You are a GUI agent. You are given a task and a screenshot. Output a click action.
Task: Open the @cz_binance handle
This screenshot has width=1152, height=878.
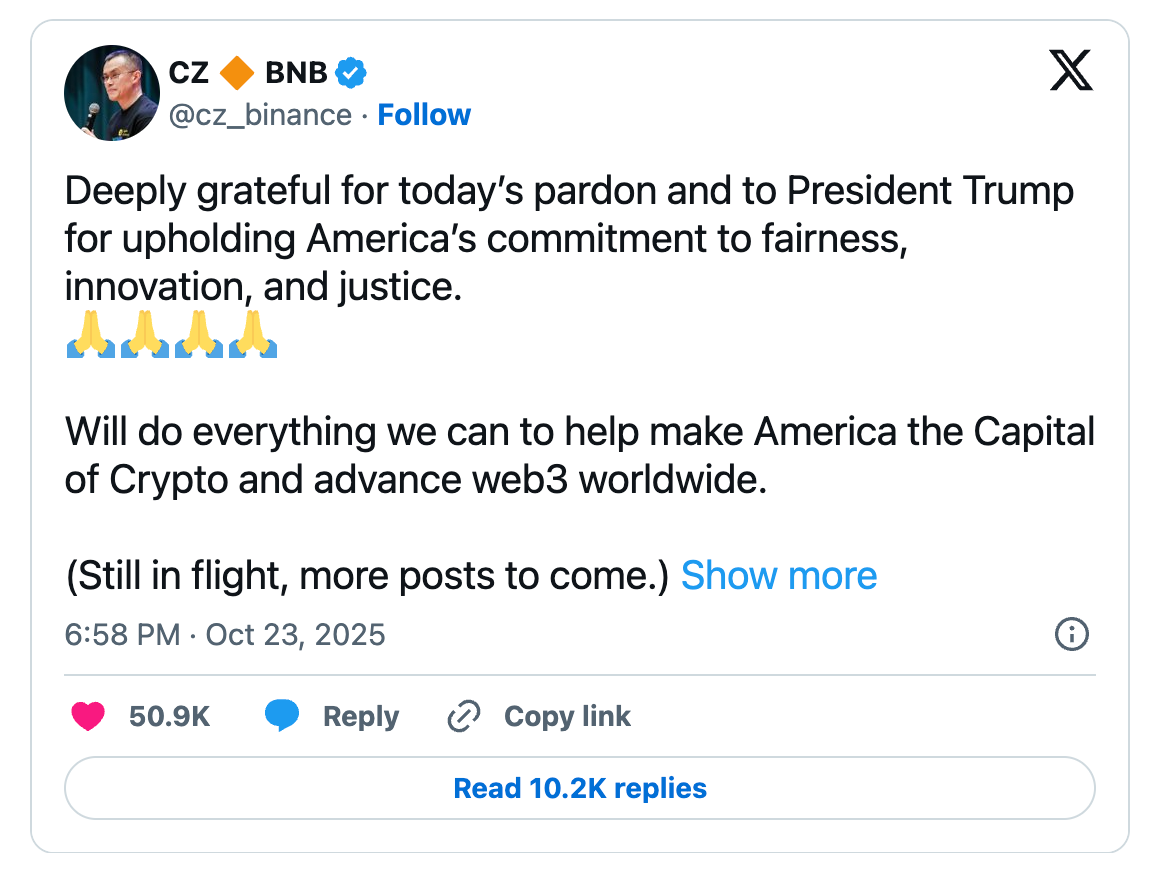click(x=259, y=115)
